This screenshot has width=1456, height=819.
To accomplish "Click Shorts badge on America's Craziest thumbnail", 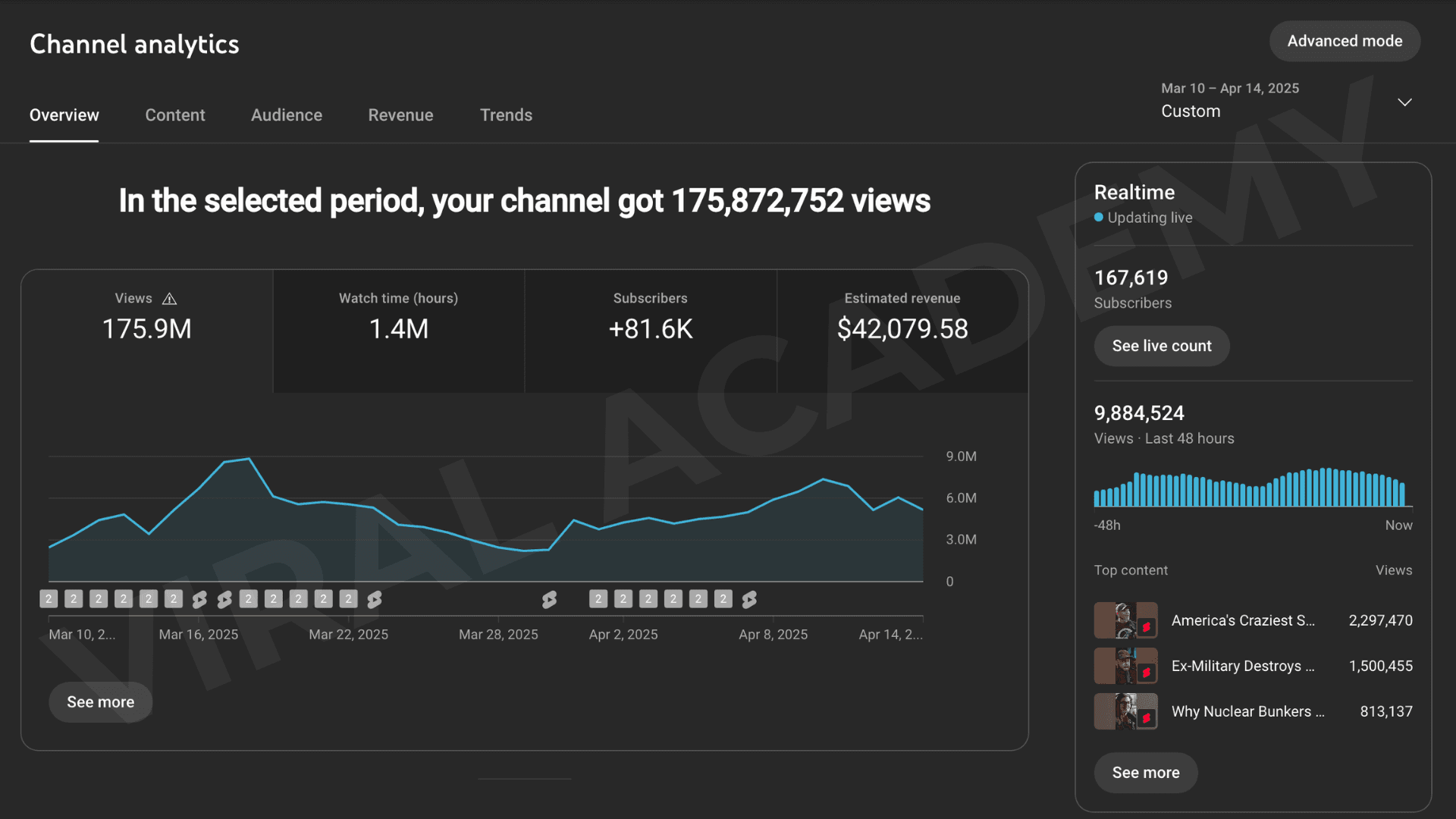I will point(1147,627).
